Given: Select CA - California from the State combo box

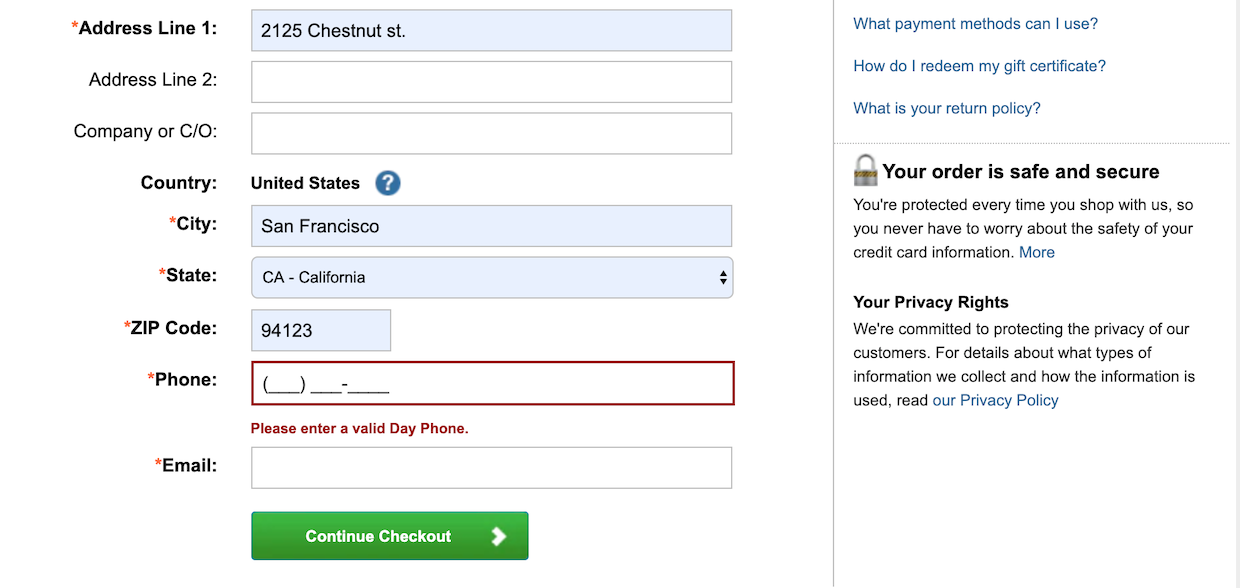Looking at the screenshot, I should tap(492, 277).
